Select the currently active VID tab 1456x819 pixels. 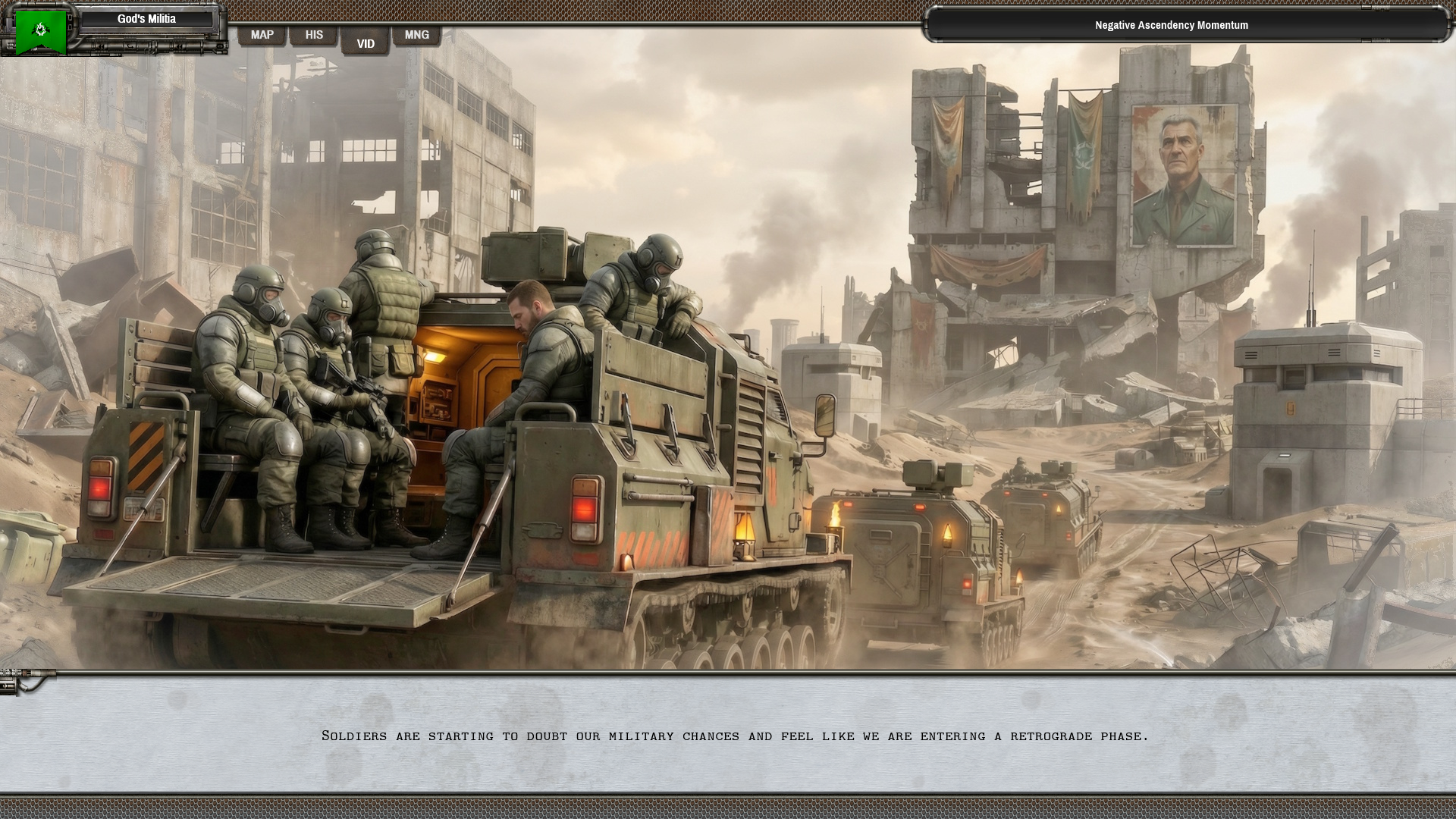pos(365,42)
